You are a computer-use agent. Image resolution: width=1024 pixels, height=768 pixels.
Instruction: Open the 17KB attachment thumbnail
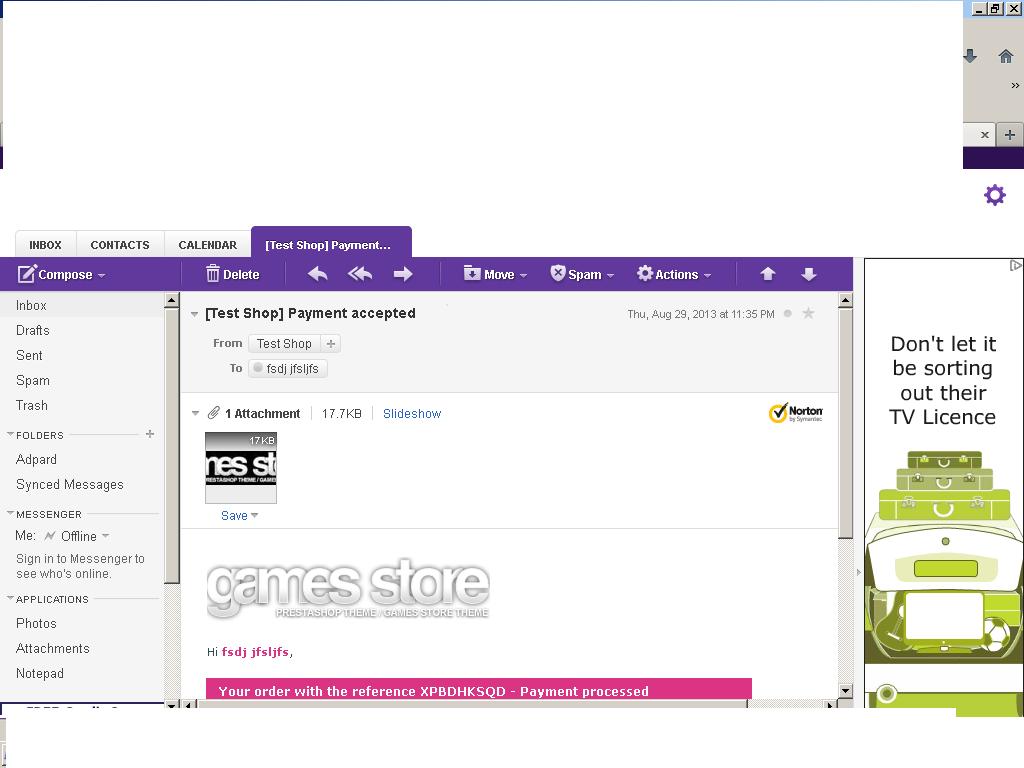pos(241,468)
